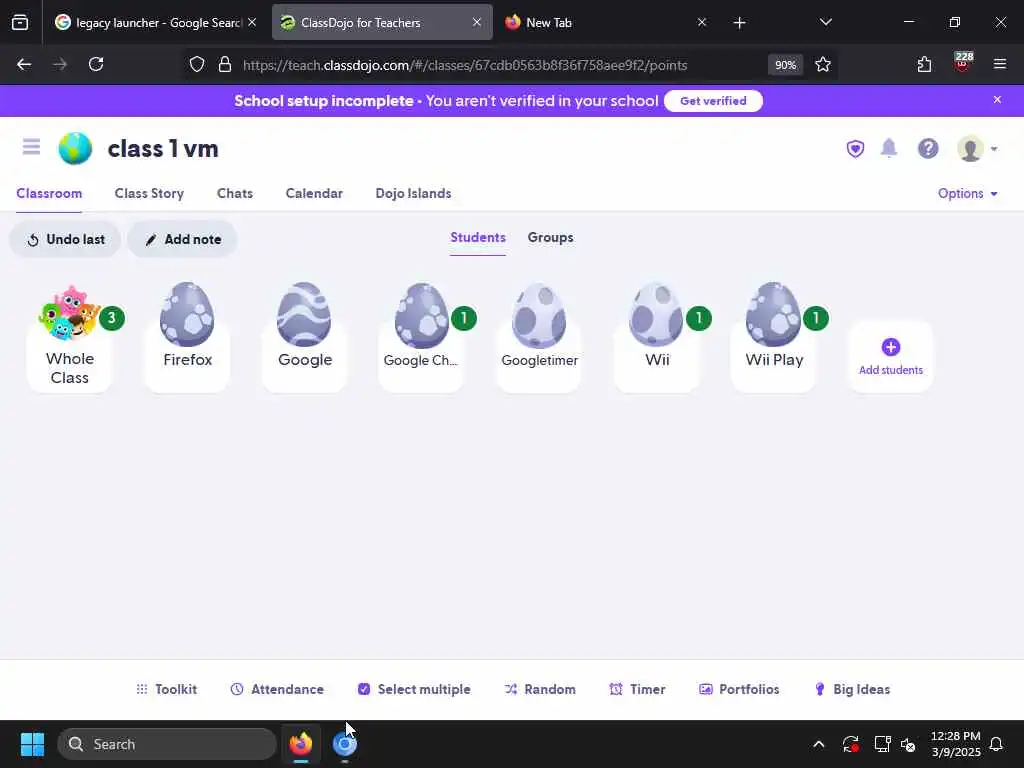Click the Random shuffle button

(540, 690)
